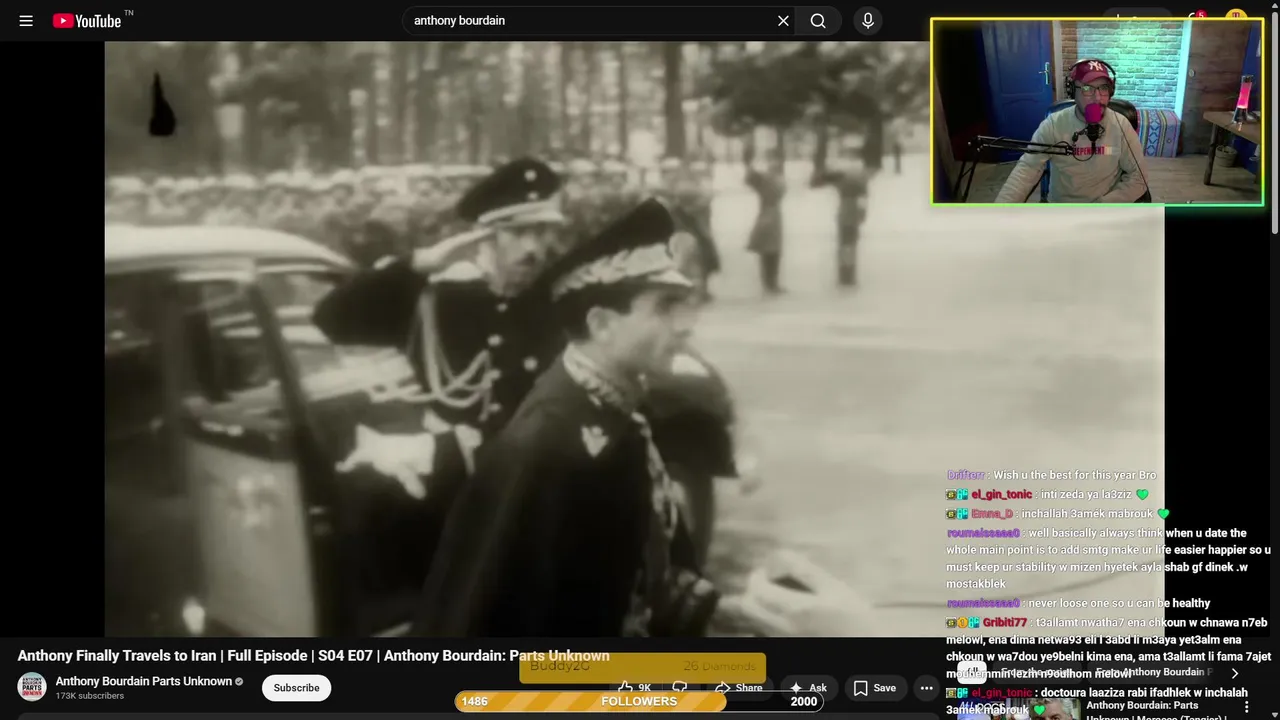Click the '173K subscribers' count
Screen dimensions: 1280x720
point(90,696)
